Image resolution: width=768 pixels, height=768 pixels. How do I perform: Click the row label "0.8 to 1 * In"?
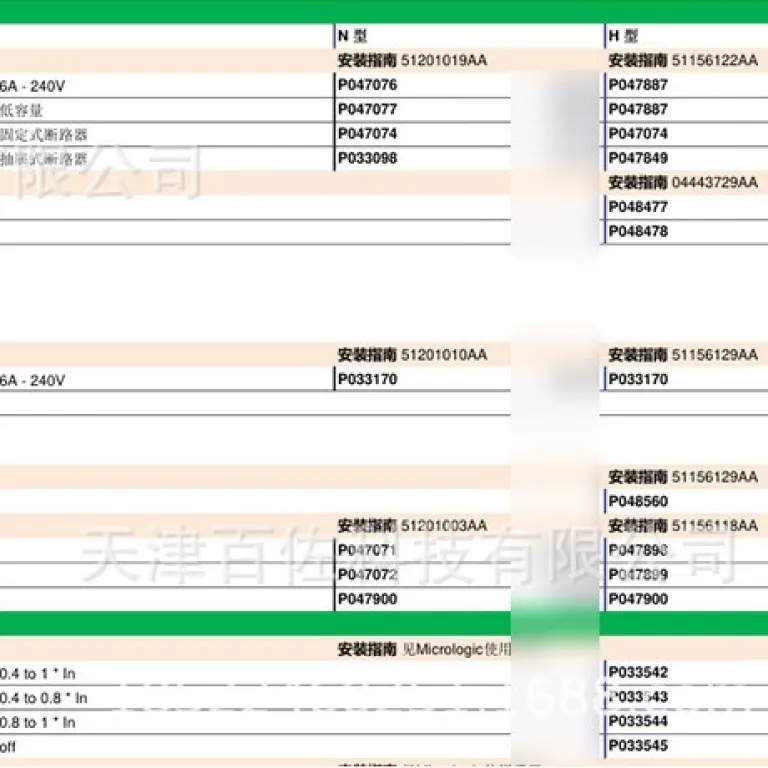click(38, 722)
